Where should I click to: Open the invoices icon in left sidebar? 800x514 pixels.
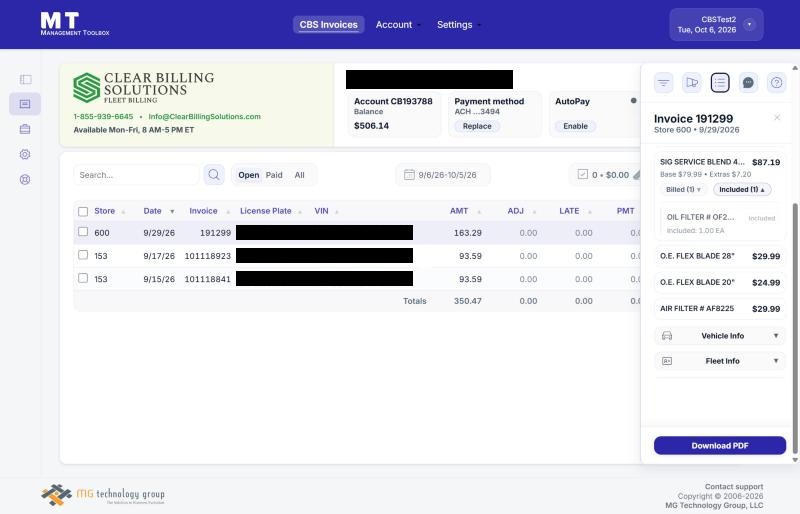click(x=25, y=104)
